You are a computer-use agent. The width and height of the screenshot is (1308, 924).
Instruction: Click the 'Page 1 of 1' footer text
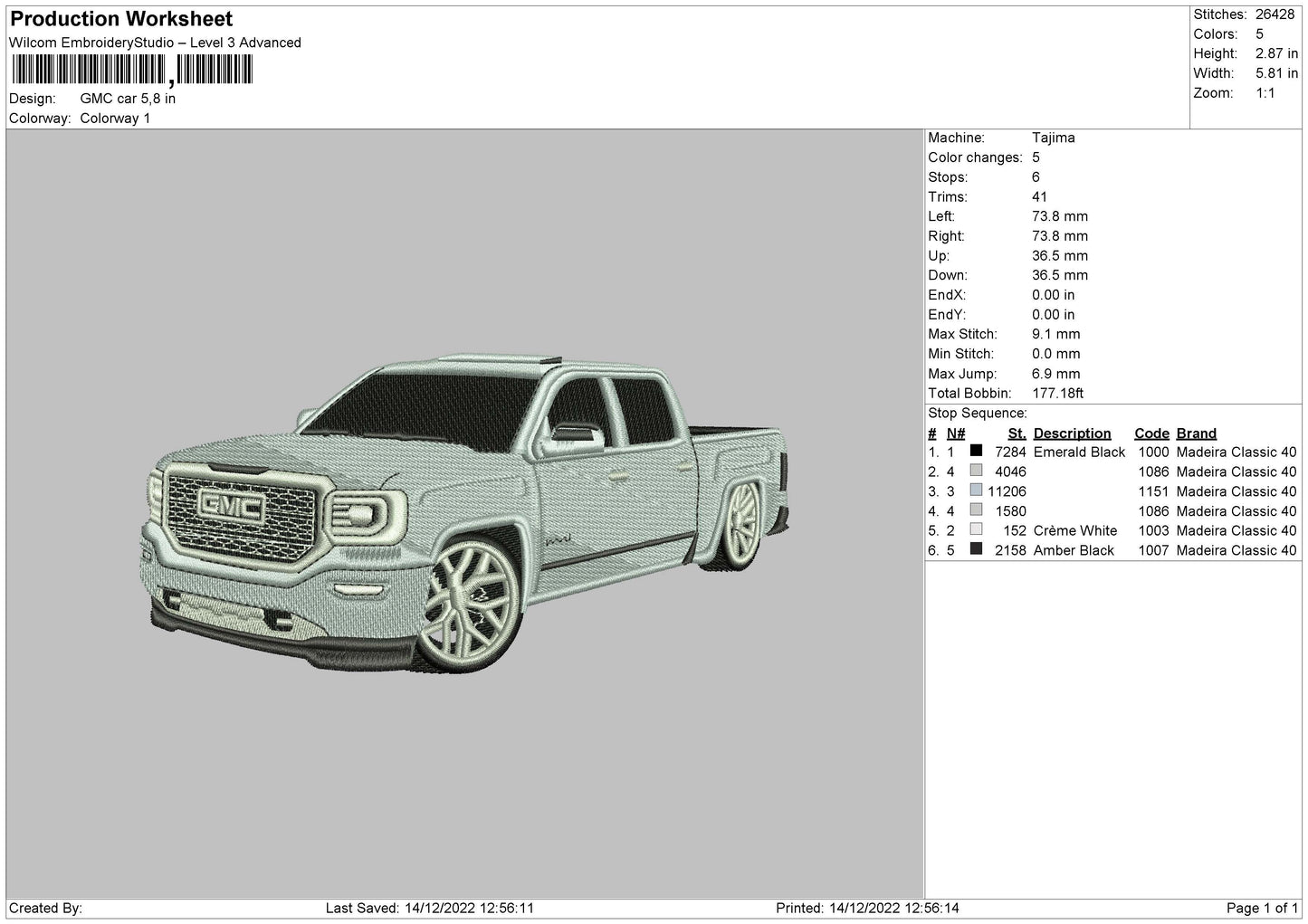click(1262, 908)
